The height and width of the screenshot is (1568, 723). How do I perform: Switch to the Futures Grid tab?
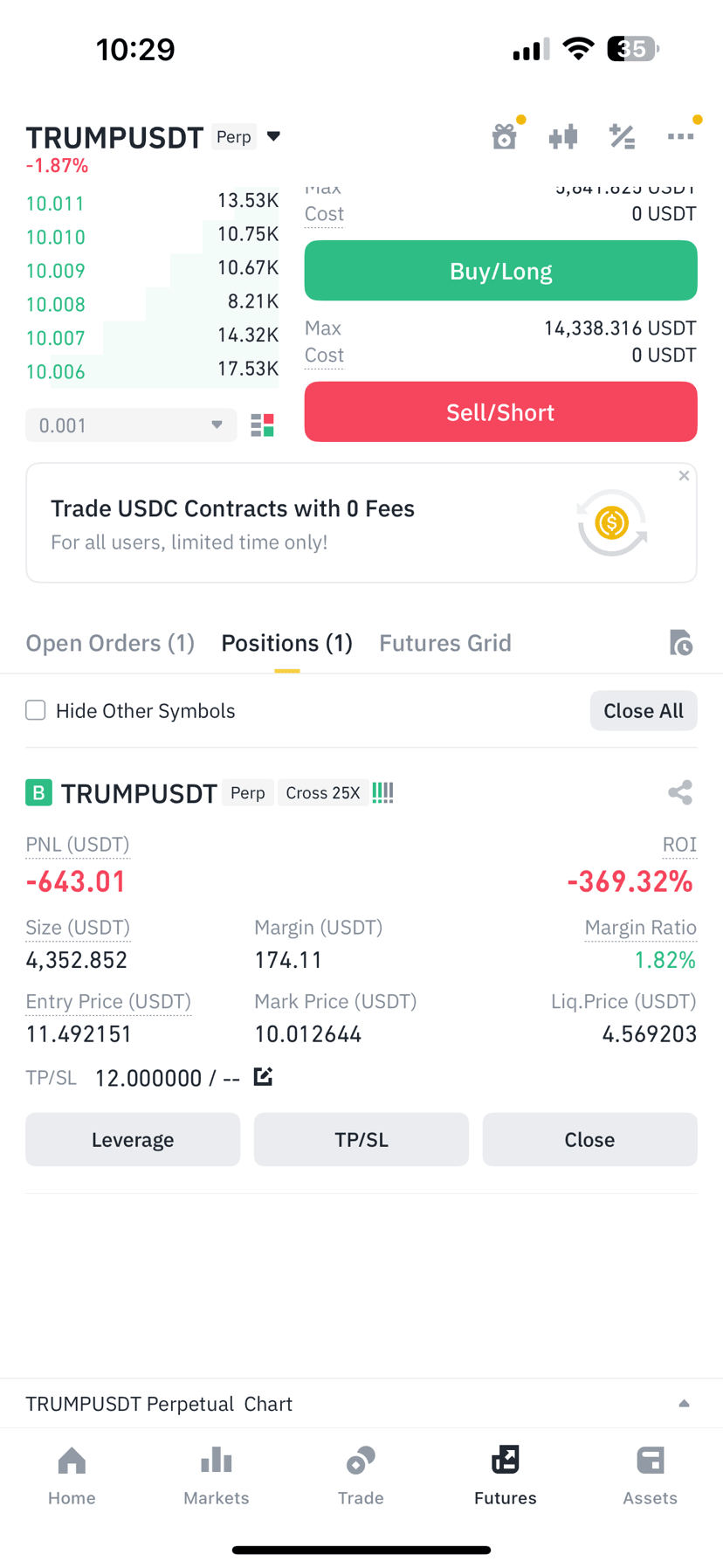click(x=445, y=643)
